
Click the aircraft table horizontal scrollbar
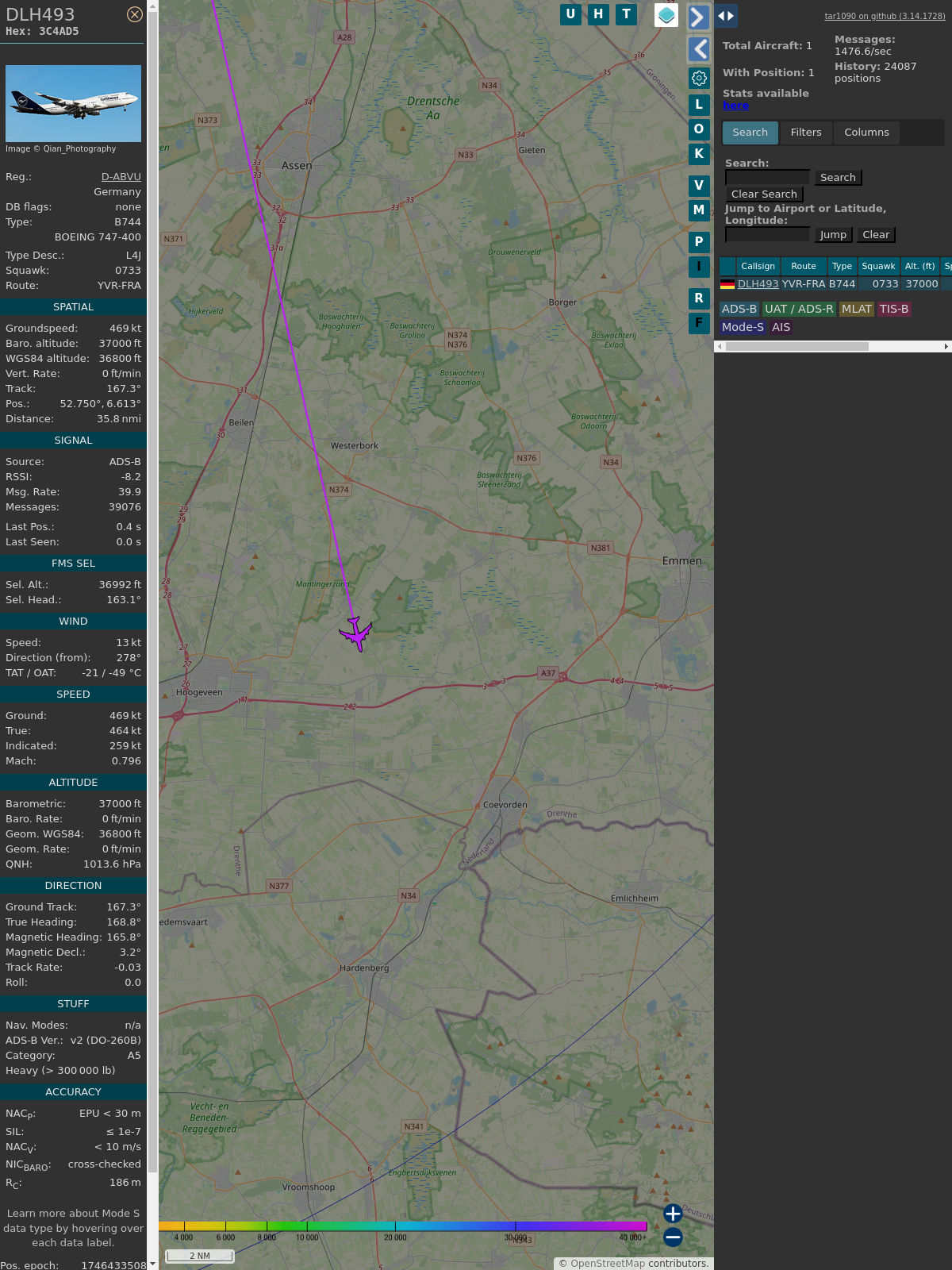click(797, 347)
